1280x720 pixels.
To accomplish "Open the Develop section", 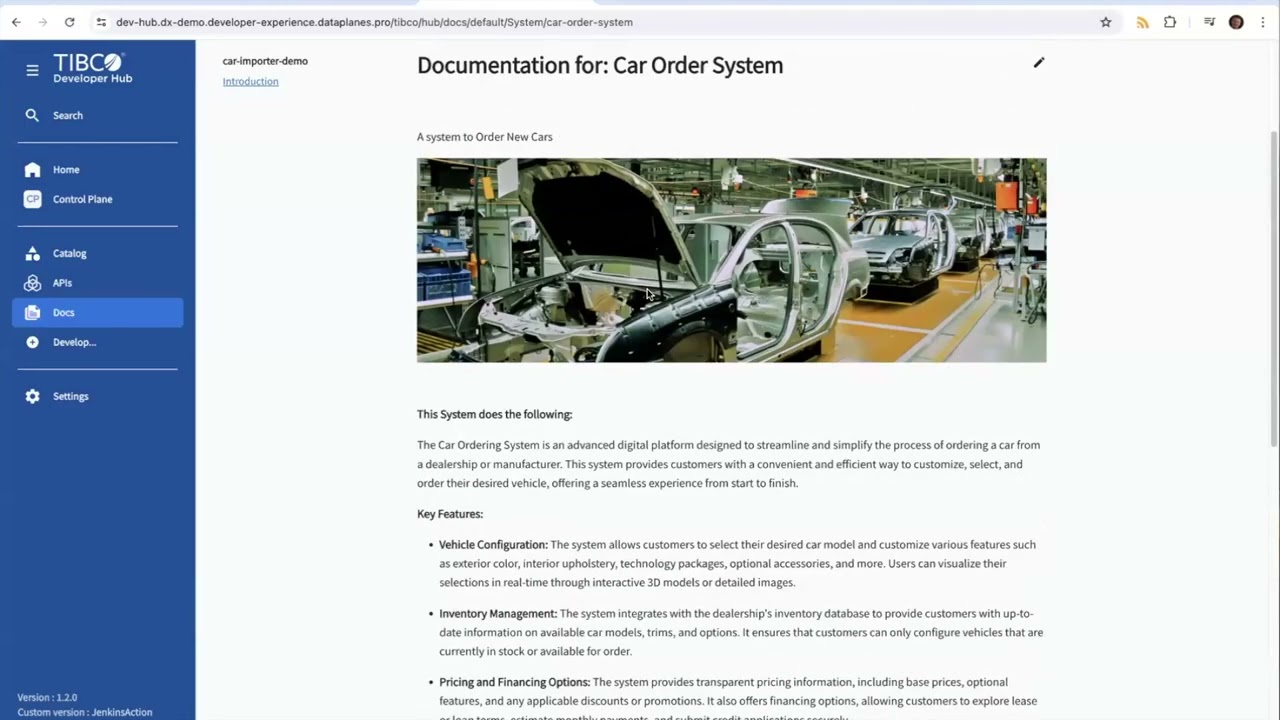I will (x=74, y=342).
